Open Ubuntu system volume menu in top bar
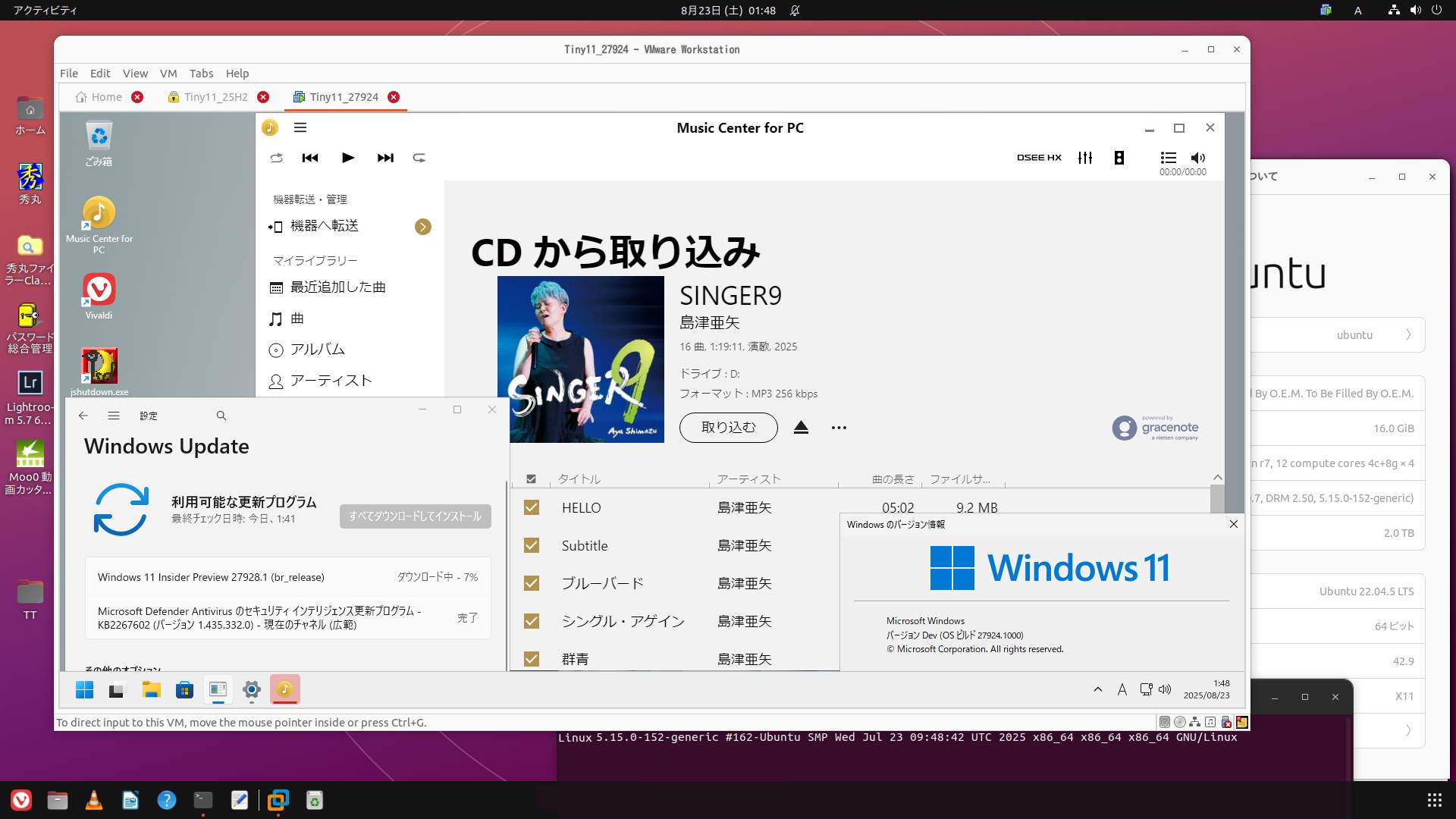1456x819 pixels. (1415, 11)
